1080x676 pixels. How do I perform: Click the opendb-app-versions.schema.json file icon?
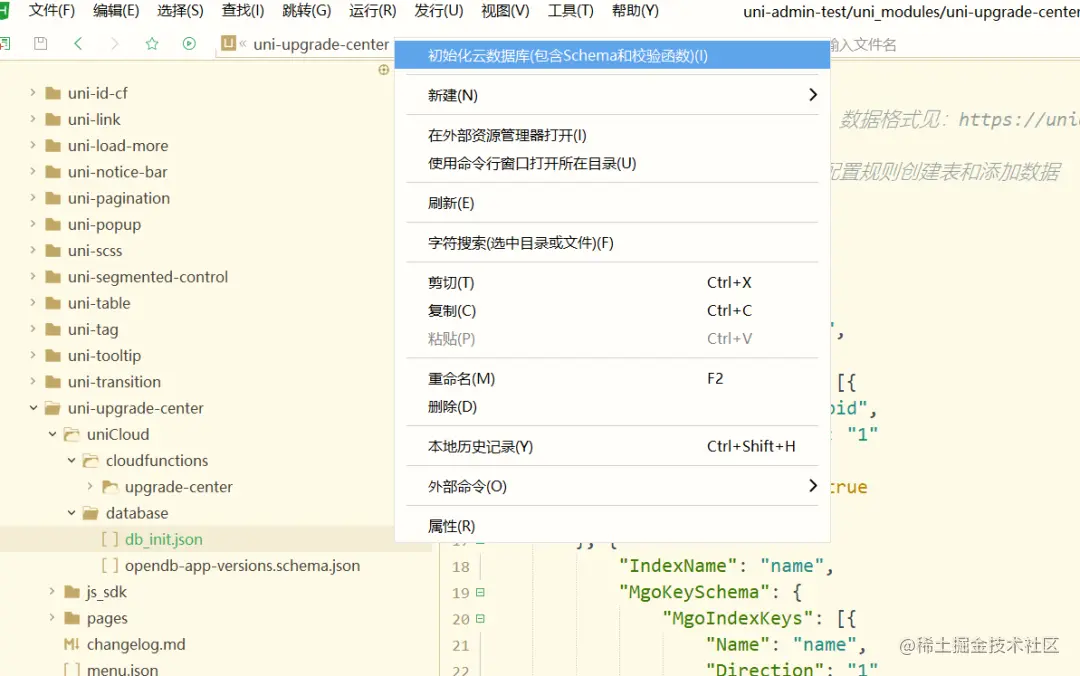coord(110,565)
